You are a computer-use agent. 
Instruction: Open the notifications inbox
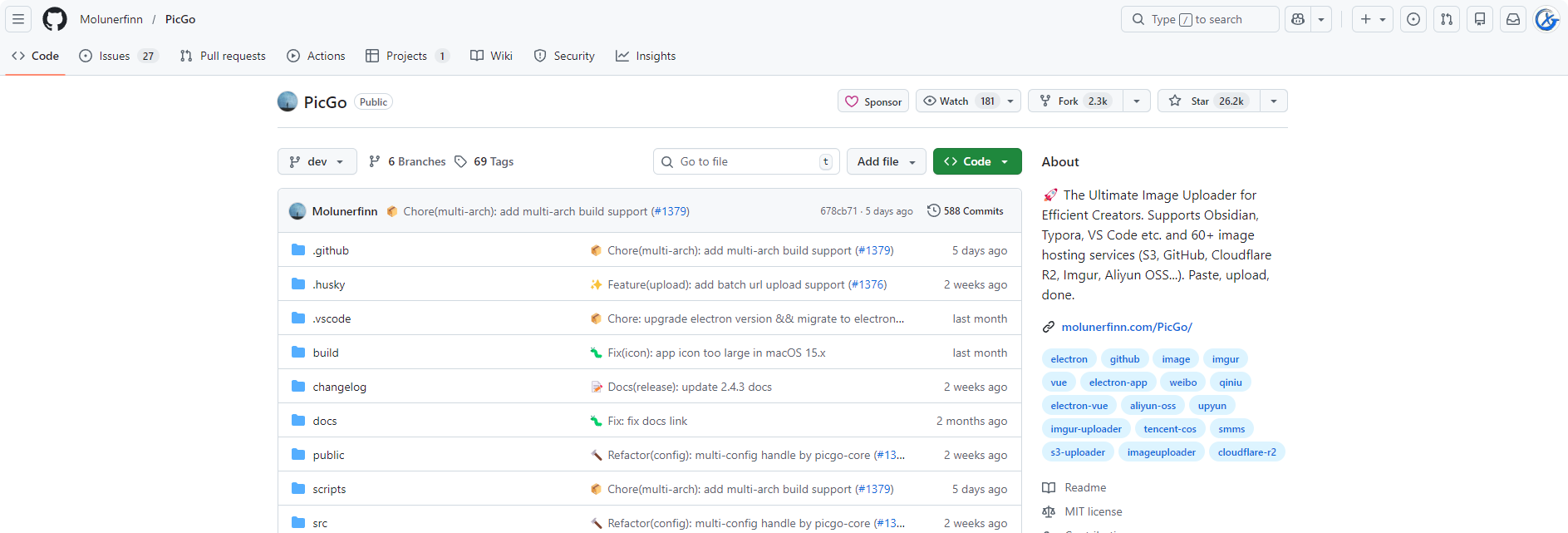pyautogui.click(x=1513, y=19)
